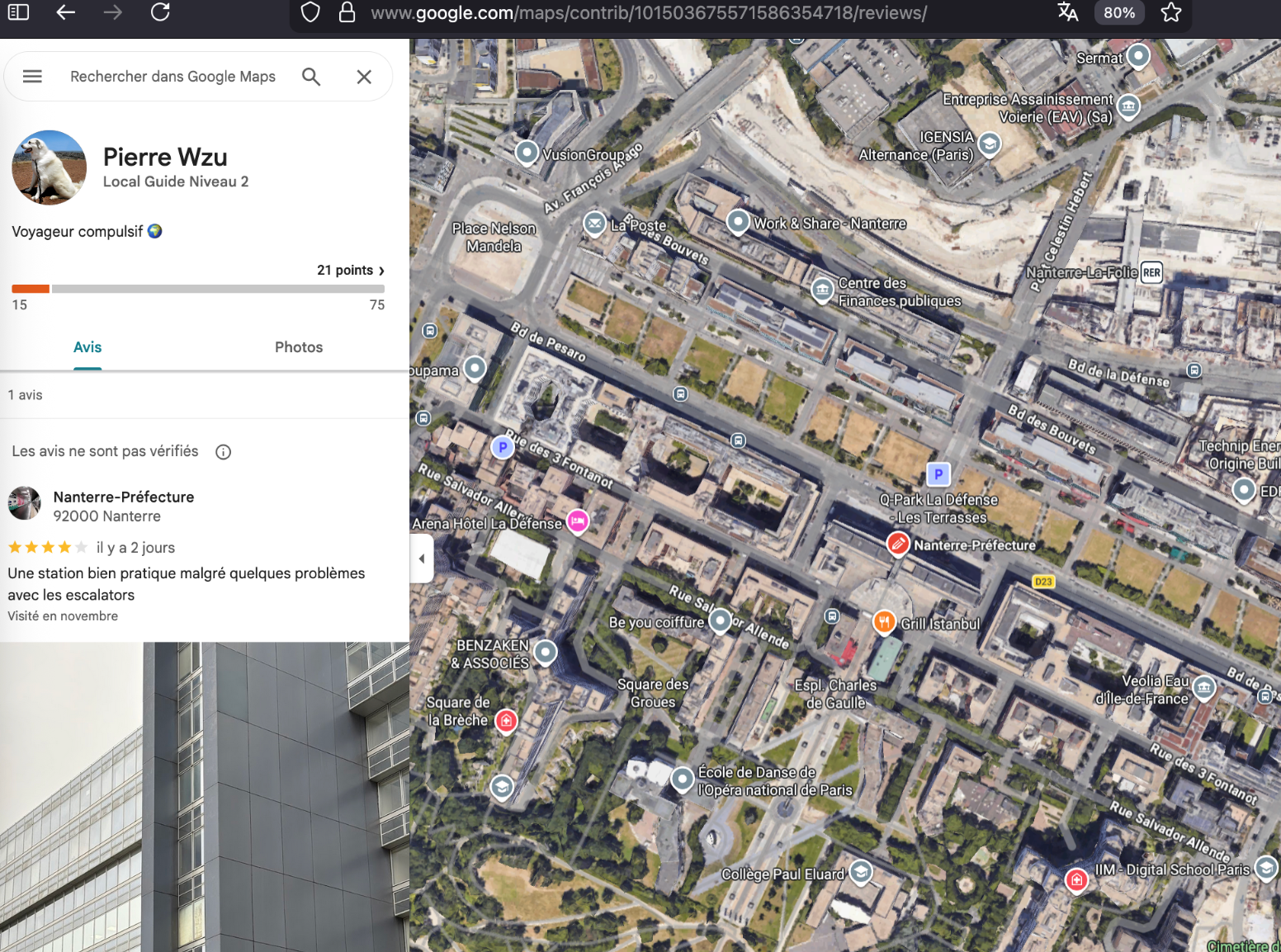Open the 80% zoom level indicator
Image resolution: width=1281 pixels, height=952 pixels.
[x=1118, y=12]
